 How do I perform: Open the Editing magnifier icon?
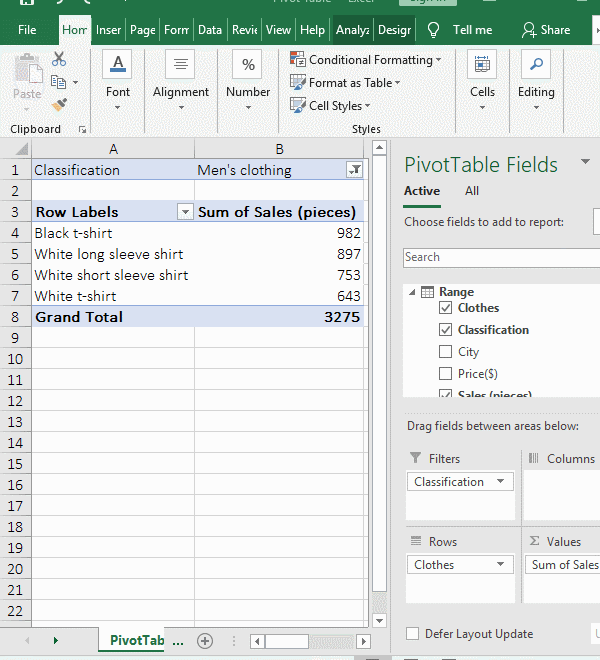pos(536,64)
